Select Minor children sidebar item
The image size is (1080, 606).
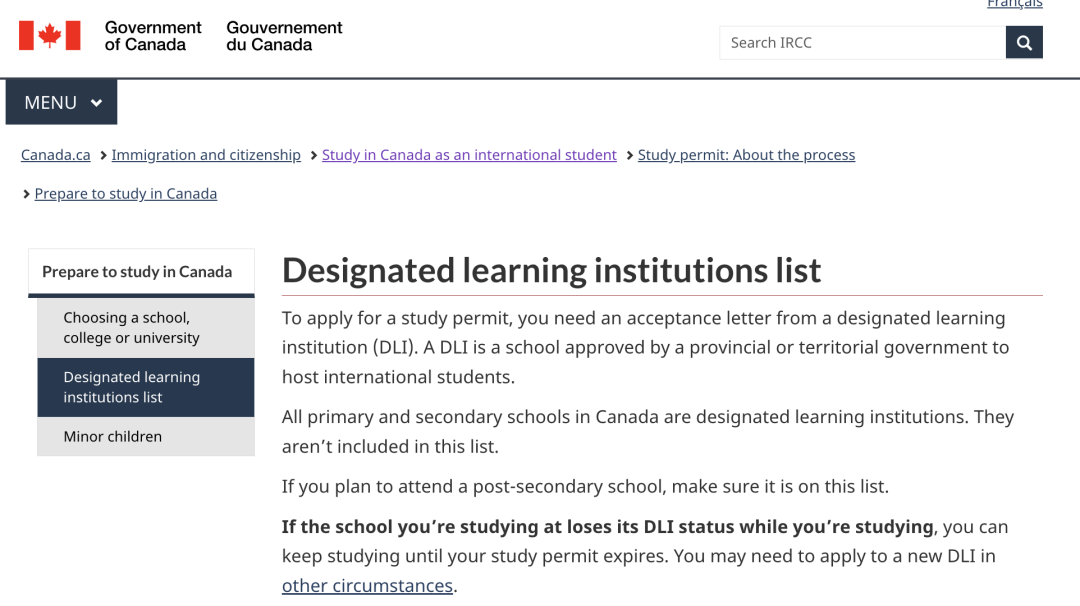(145, 437)
